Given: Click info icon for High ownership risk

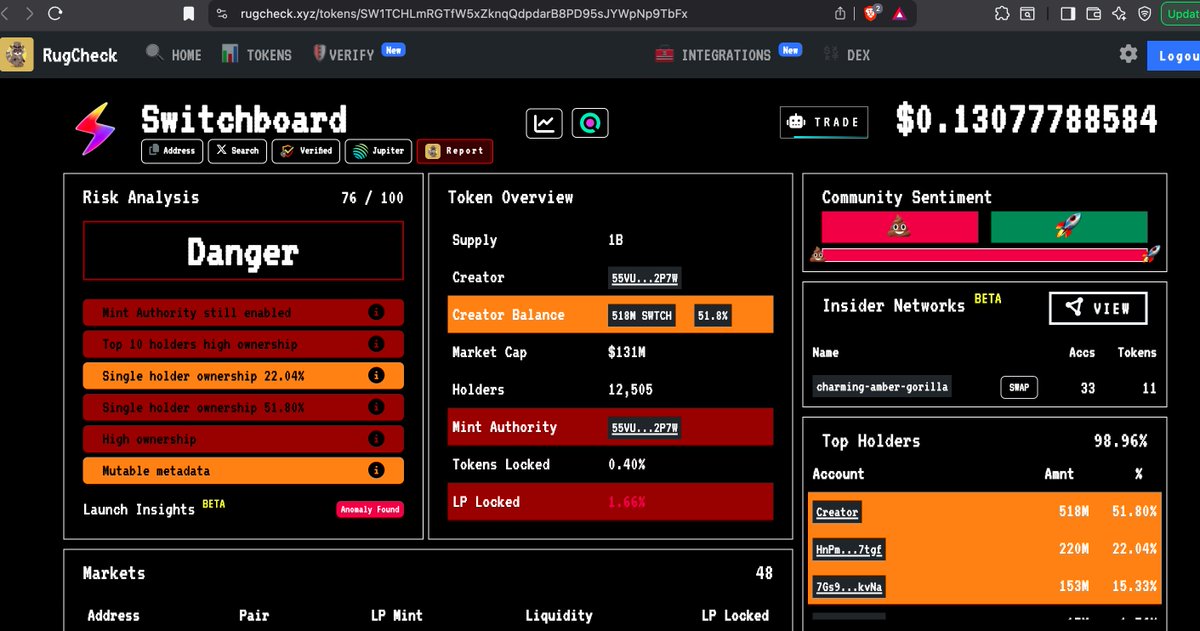Looking at the screenshot, I should coord(376,439).
